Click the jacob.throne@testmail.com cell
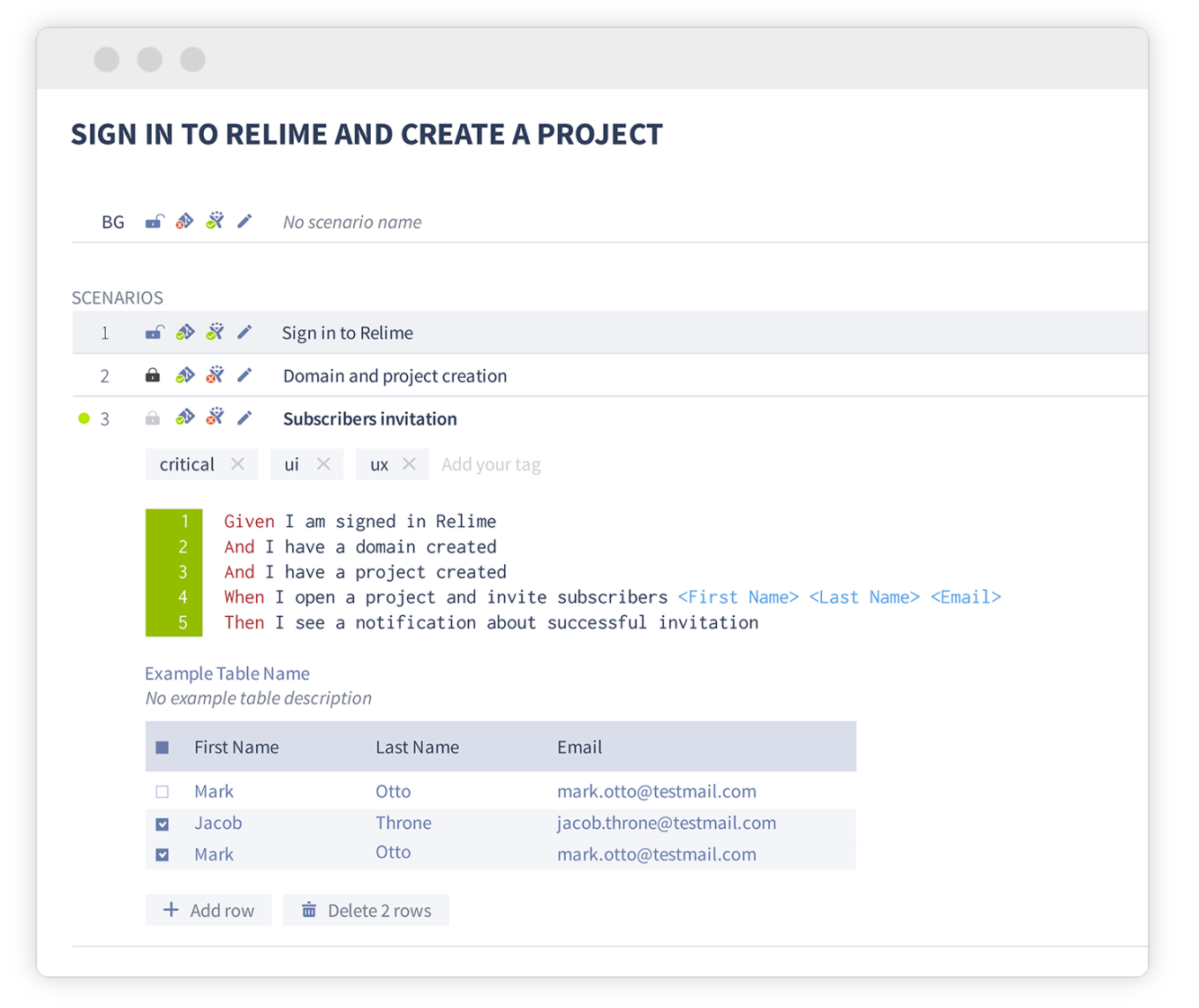The width and height of the screenshot is (1199, 1008). click(x=667, y=823)
